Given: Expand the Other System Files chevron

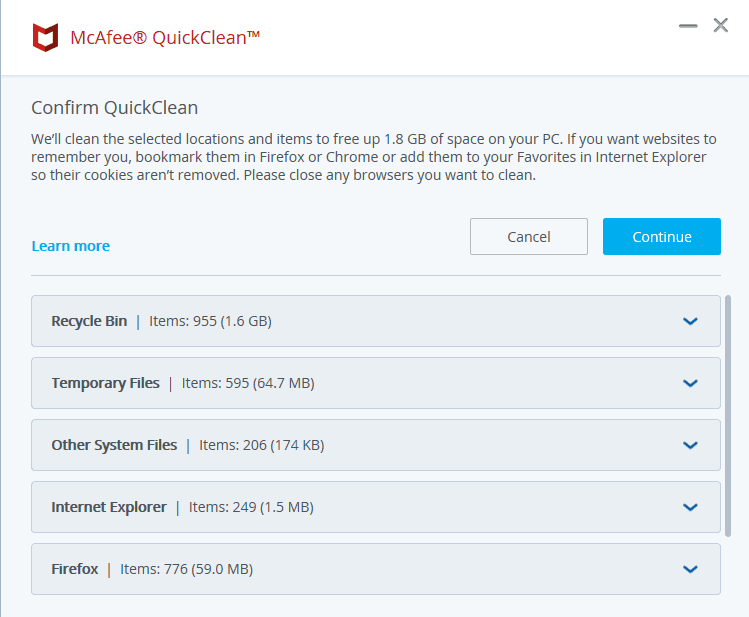Looking at the screenshot, I should (x=690, y=446).
